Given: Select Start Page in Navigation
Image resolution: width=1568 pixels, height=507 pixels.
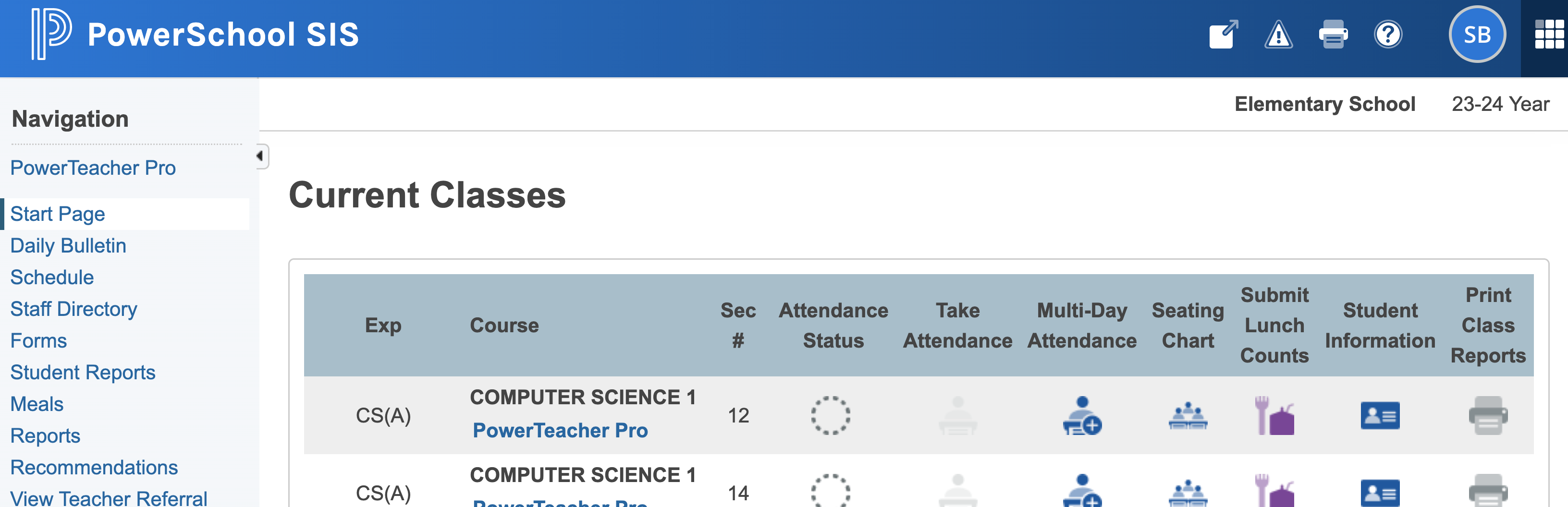Looking at the screenshot, I should click(58, 214).
